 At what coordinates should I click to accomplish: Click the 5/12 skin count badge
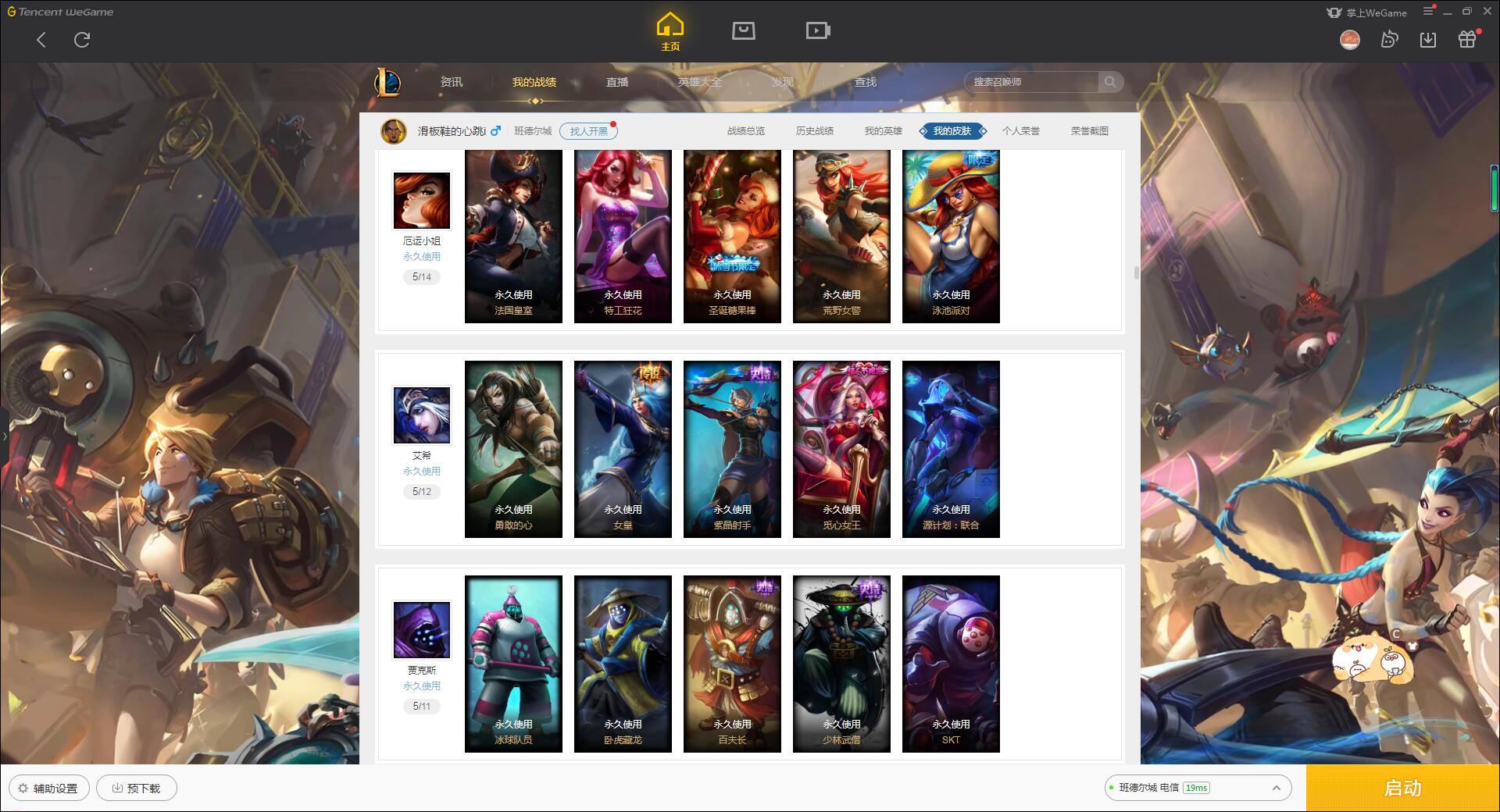tap(422, 492)
